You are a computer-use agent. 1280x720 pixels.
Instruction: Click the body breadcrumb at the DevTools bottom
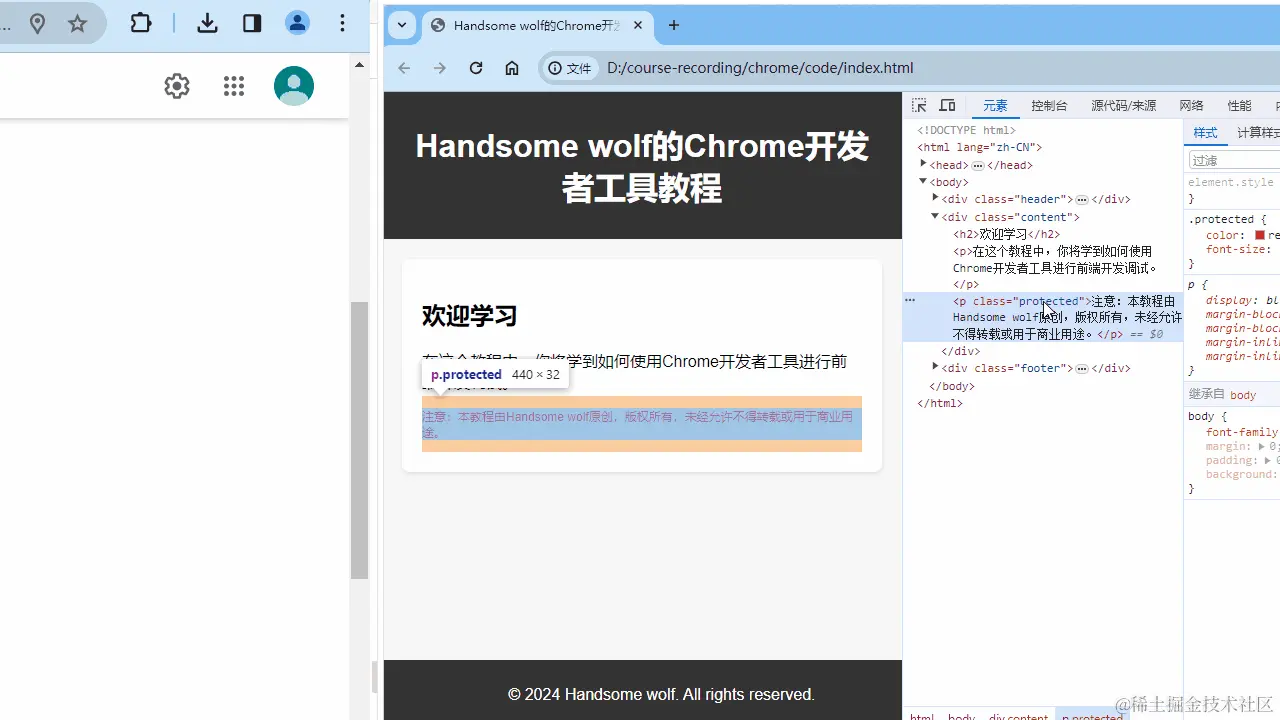pos(961,716)
